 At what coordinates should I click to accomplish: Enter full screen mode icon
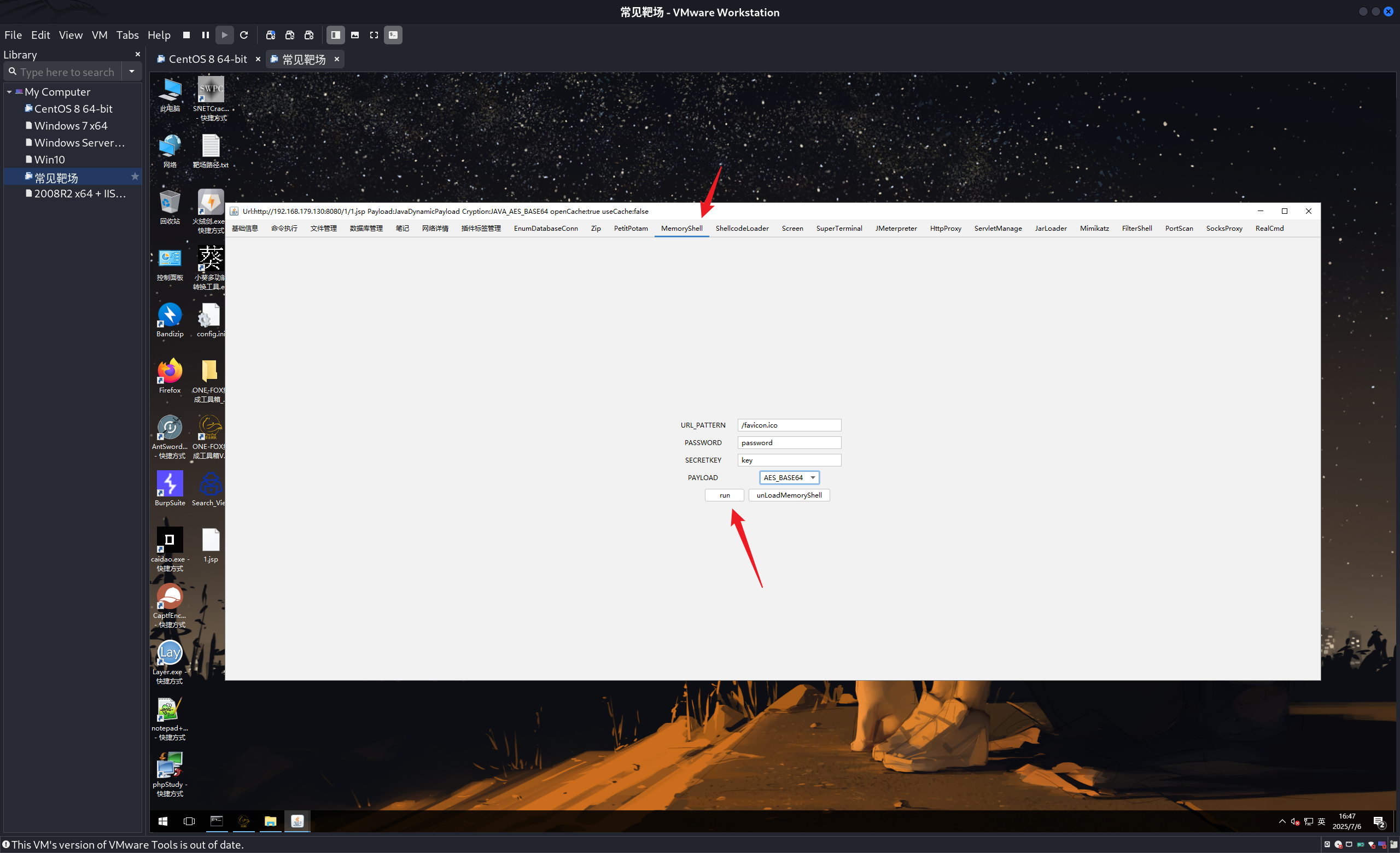pyautogui.click(x=374, y=35)
